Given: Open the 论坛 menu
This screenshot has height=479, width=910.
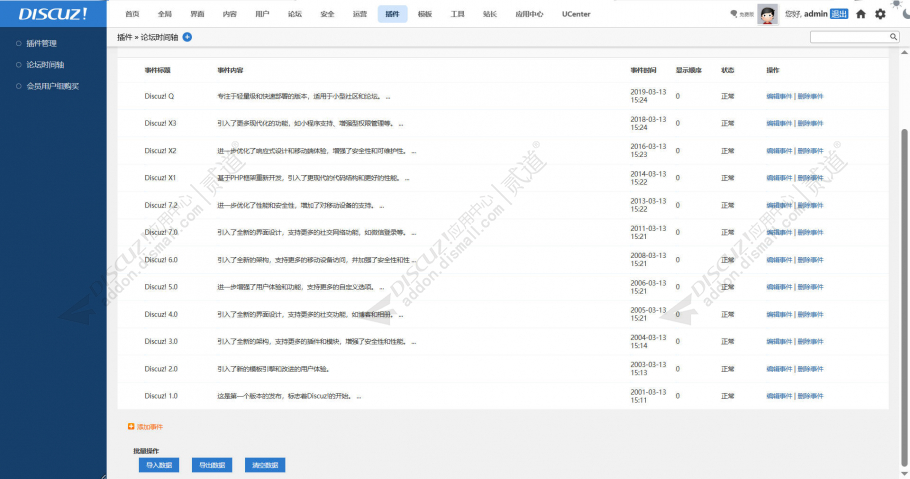Looking at the screenshot, I should [x=295, y=14].
